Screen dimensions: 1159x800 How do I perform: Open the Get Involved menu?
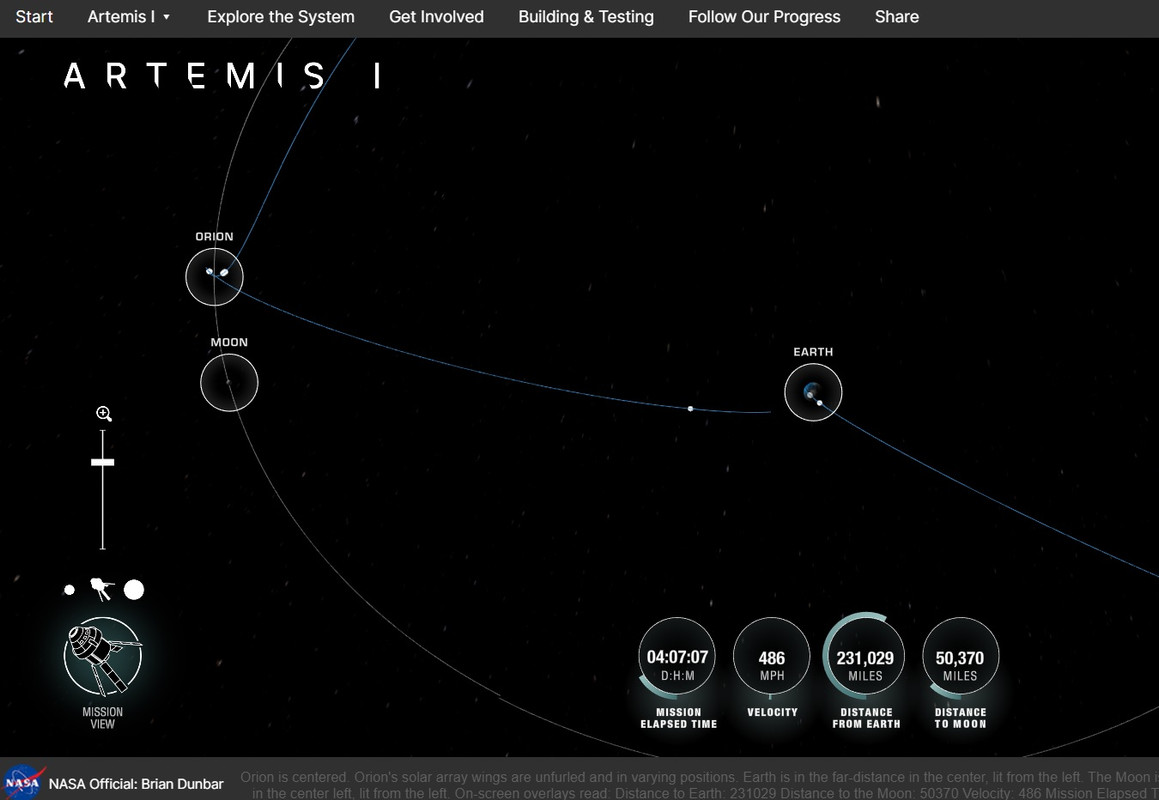click(x=436, y=16)
